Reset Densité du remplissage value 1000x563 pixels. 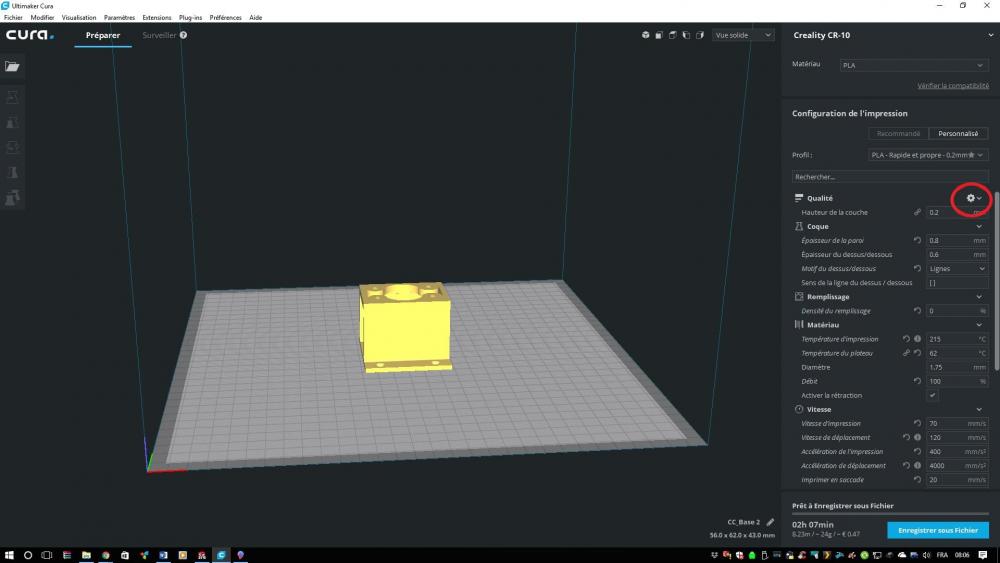(x=917, y=311)
